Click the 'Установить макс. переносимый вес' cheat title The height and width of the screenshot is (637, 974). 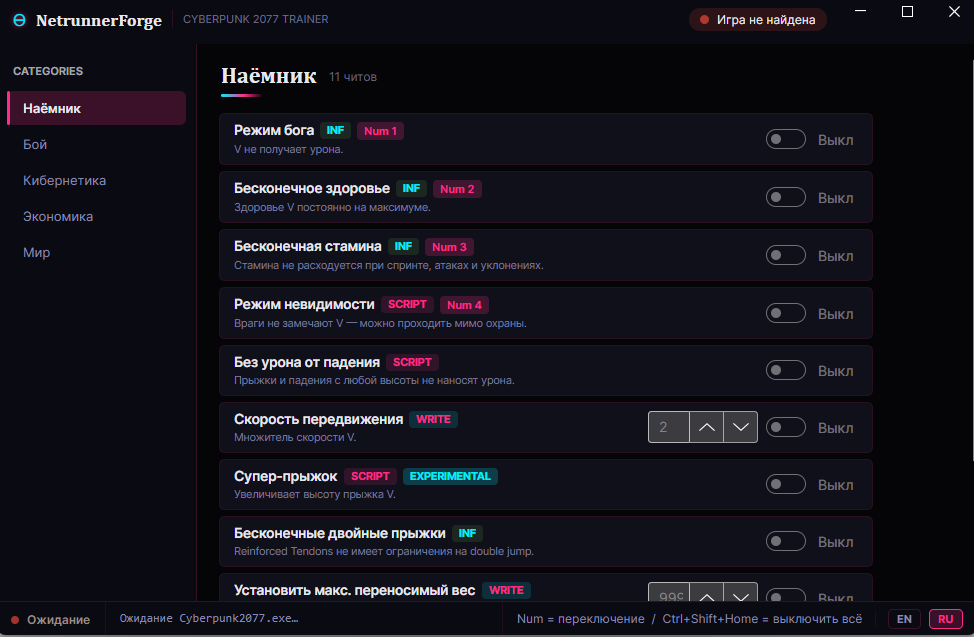[355, 590]
